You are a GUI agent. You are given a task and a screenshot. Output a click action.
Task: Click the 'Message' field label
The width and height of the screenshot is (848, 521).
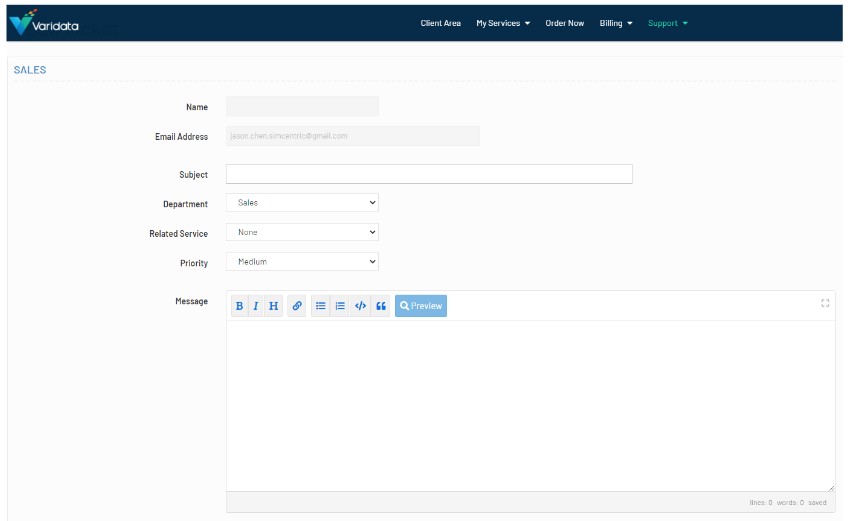pyautogui.click(x=191, y=301)
